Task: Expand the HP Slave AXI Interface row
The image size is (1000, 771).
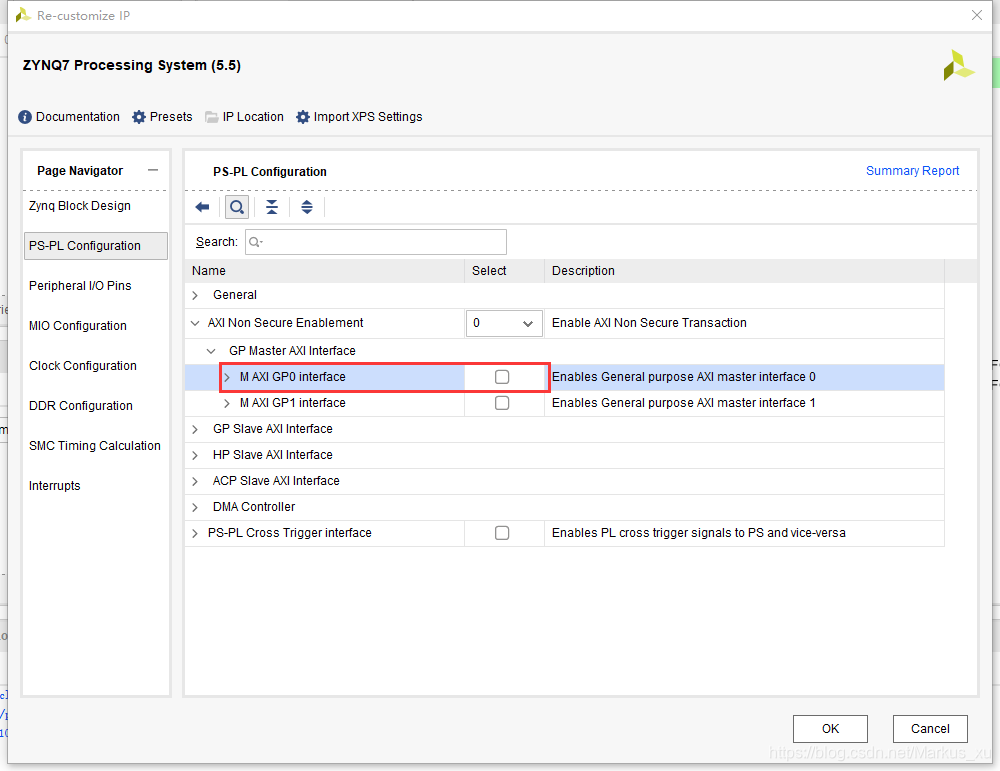Action: point(195,455)
